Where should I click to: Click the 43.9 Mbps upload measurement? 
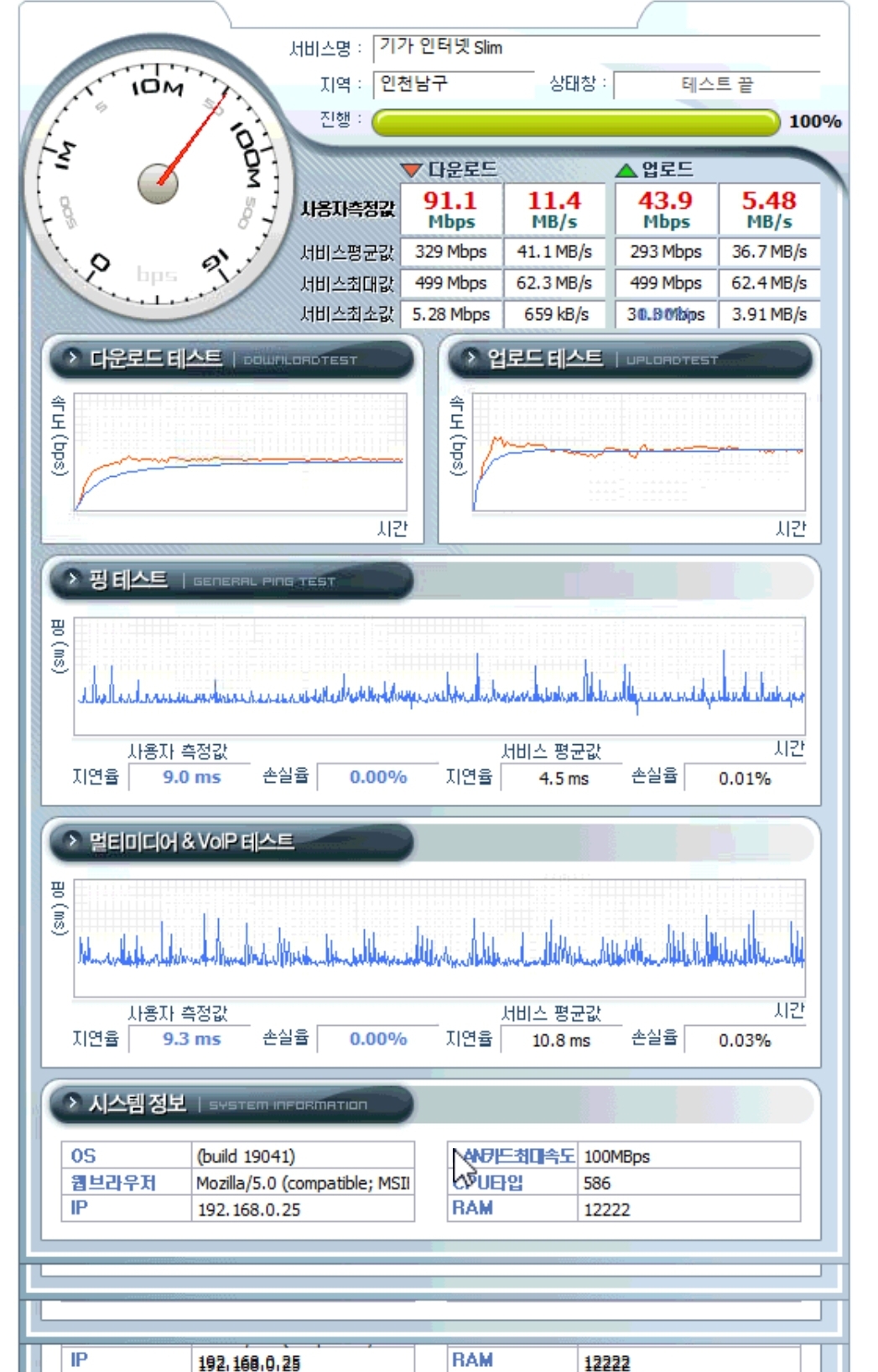pos(666,209)
